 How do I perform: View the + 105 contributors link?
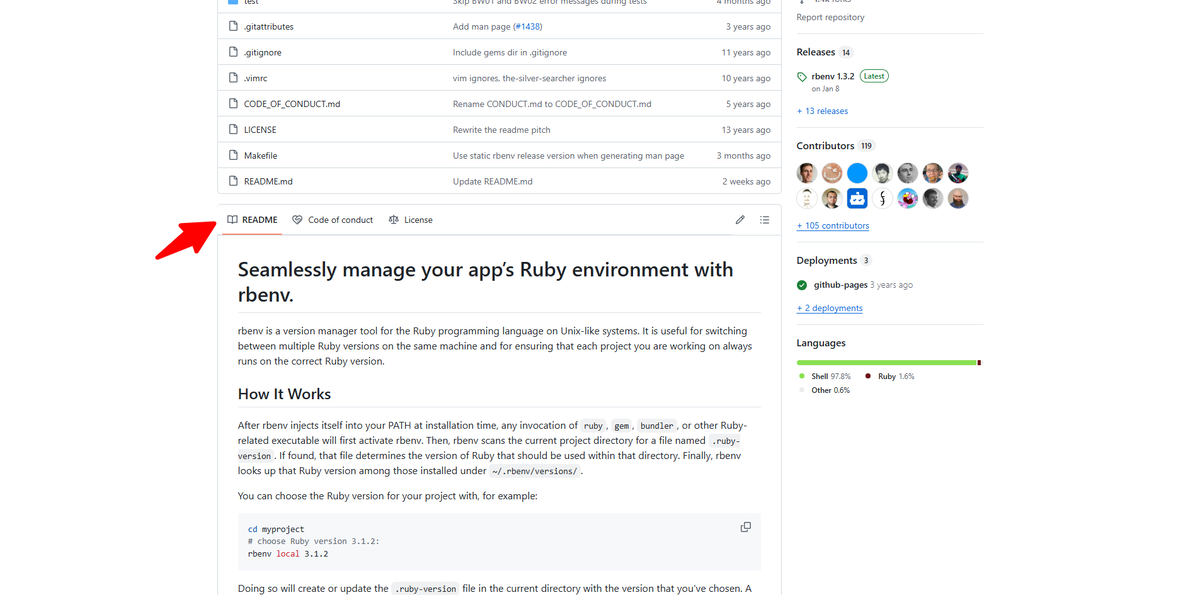[833, 226]
